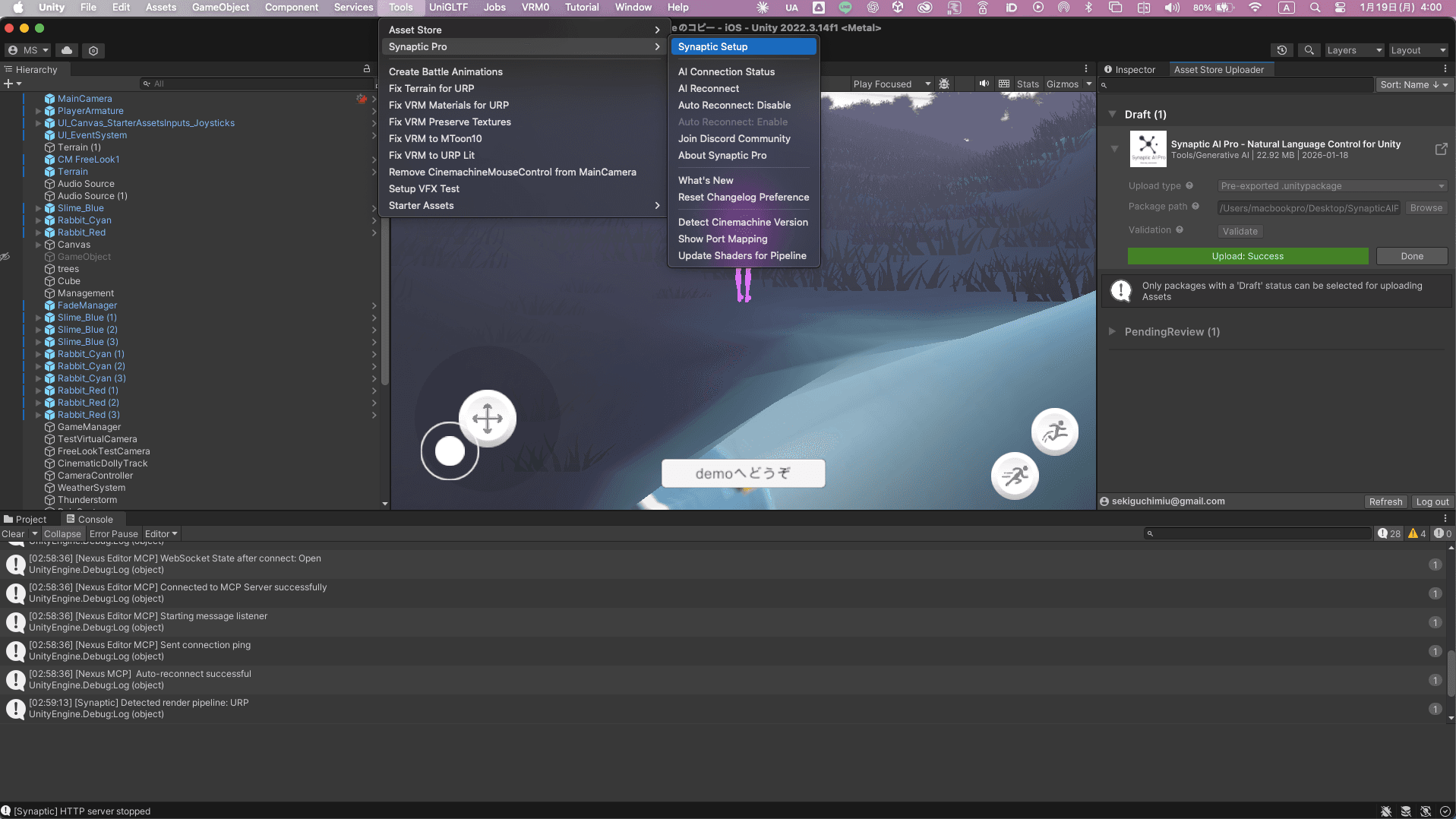Enable Error Pause in the Console
Viewport: 1456px width, 819px height.
coord(114,533)
